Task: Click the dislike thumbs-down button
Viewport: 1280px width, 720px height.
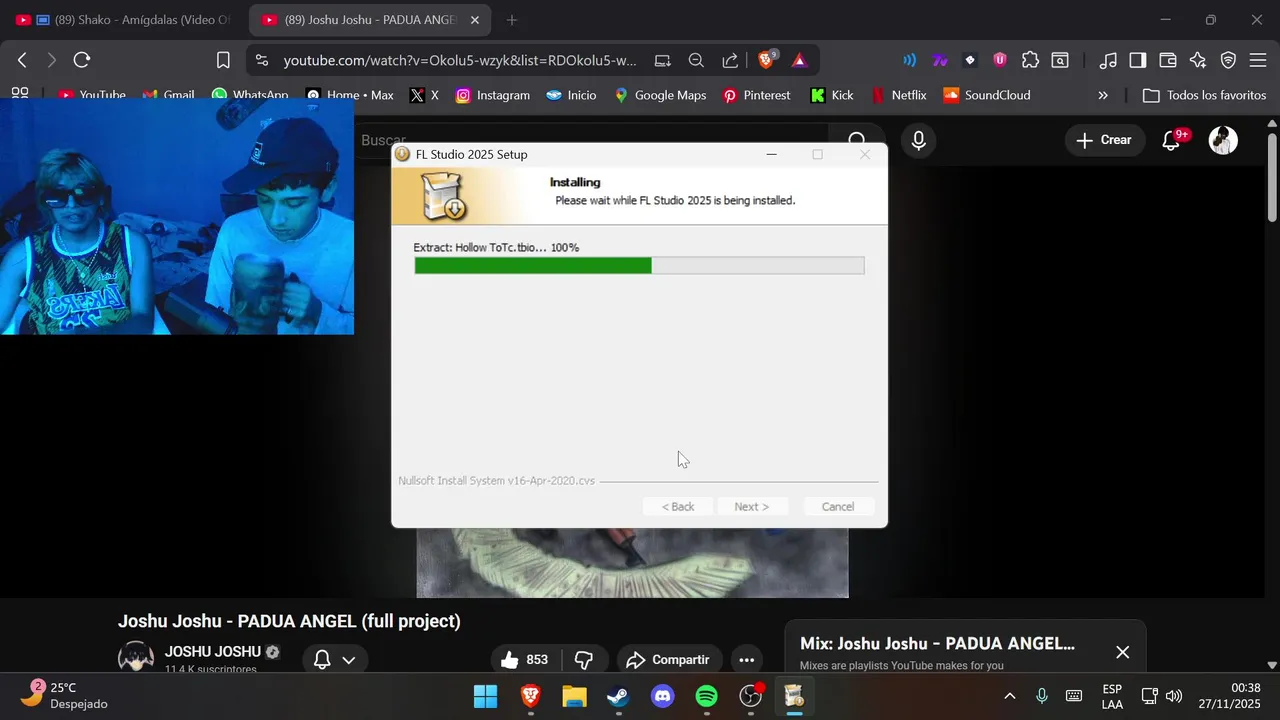Action: [585, 660]
